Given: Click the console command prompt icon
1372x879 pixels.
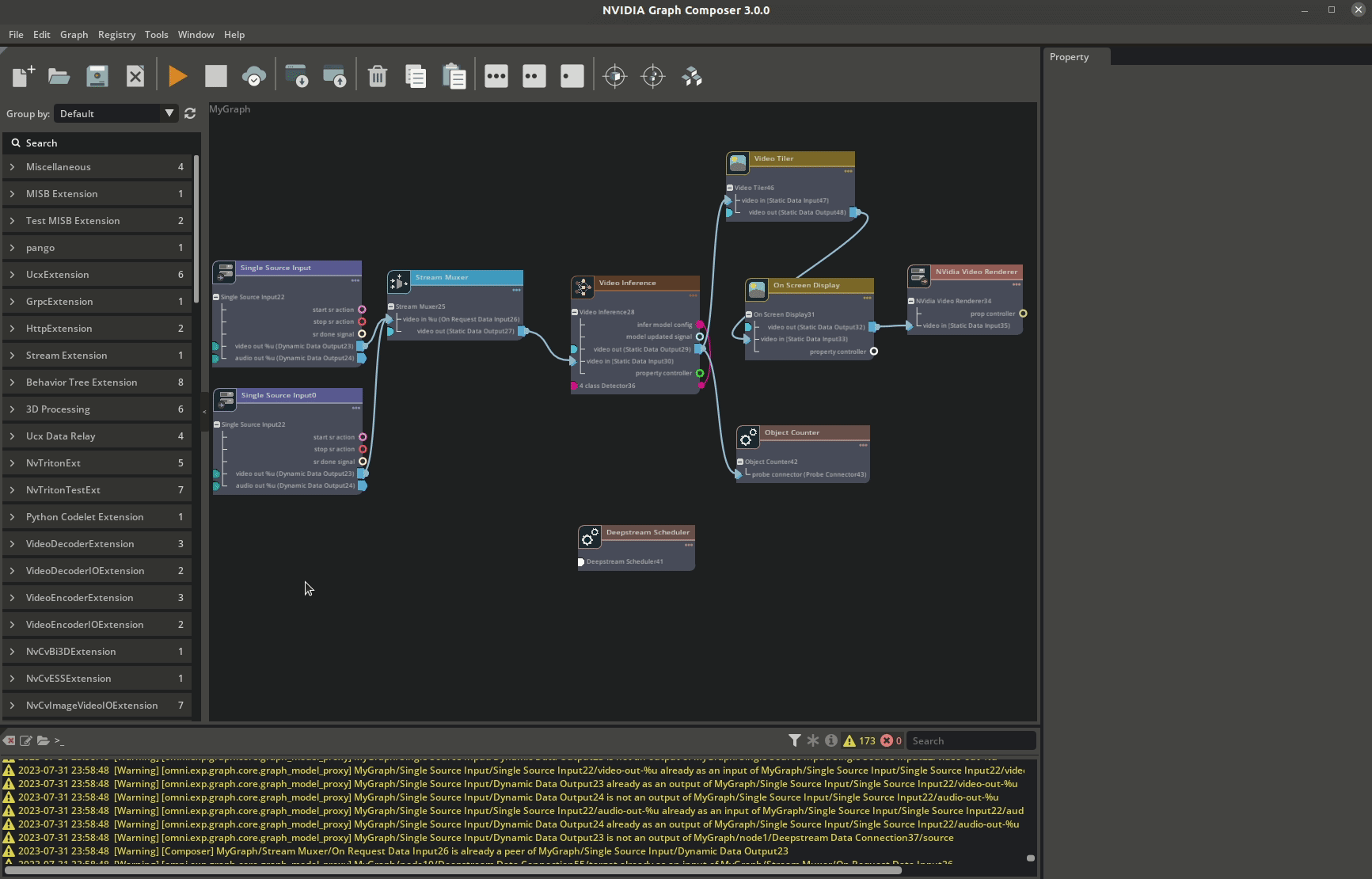Looking at the screenshot, I should click(59, 740).
